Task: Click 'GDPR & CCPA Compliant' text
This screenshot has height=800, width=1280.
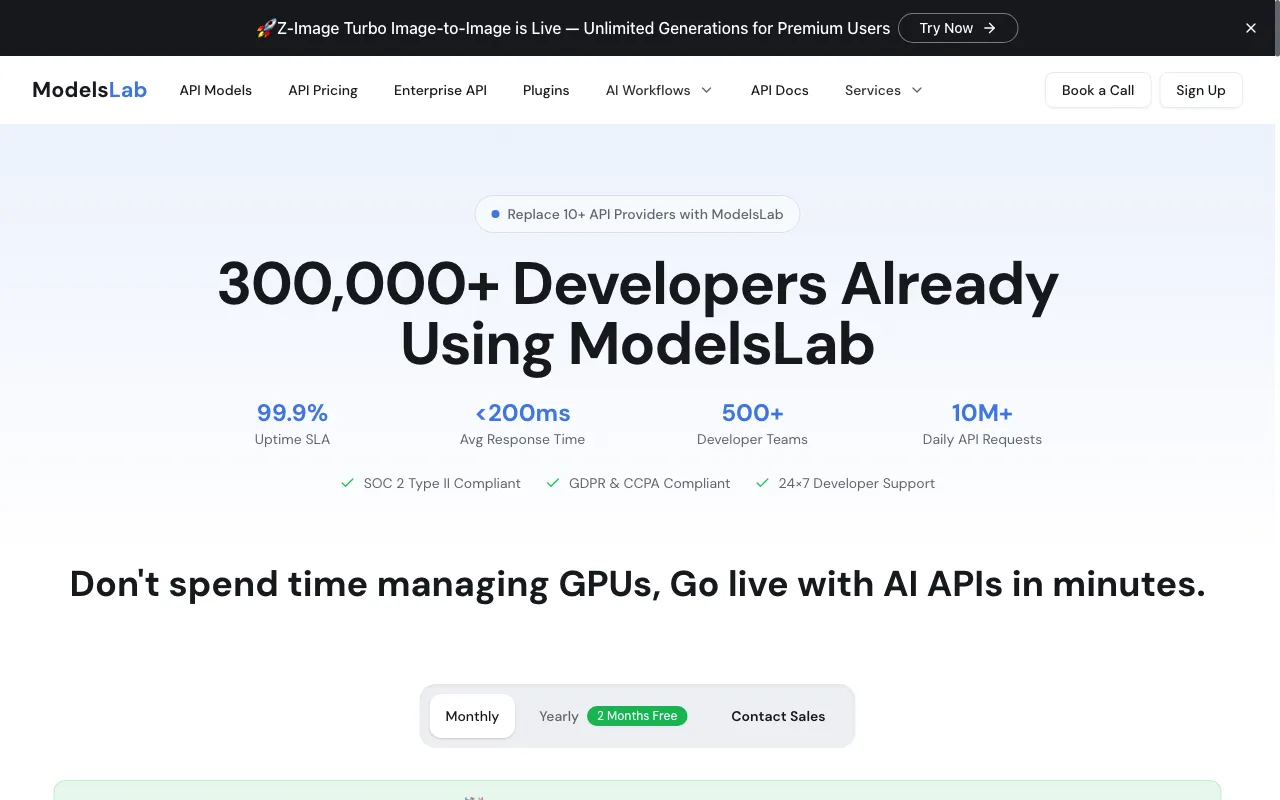Action: pos(650,483)
